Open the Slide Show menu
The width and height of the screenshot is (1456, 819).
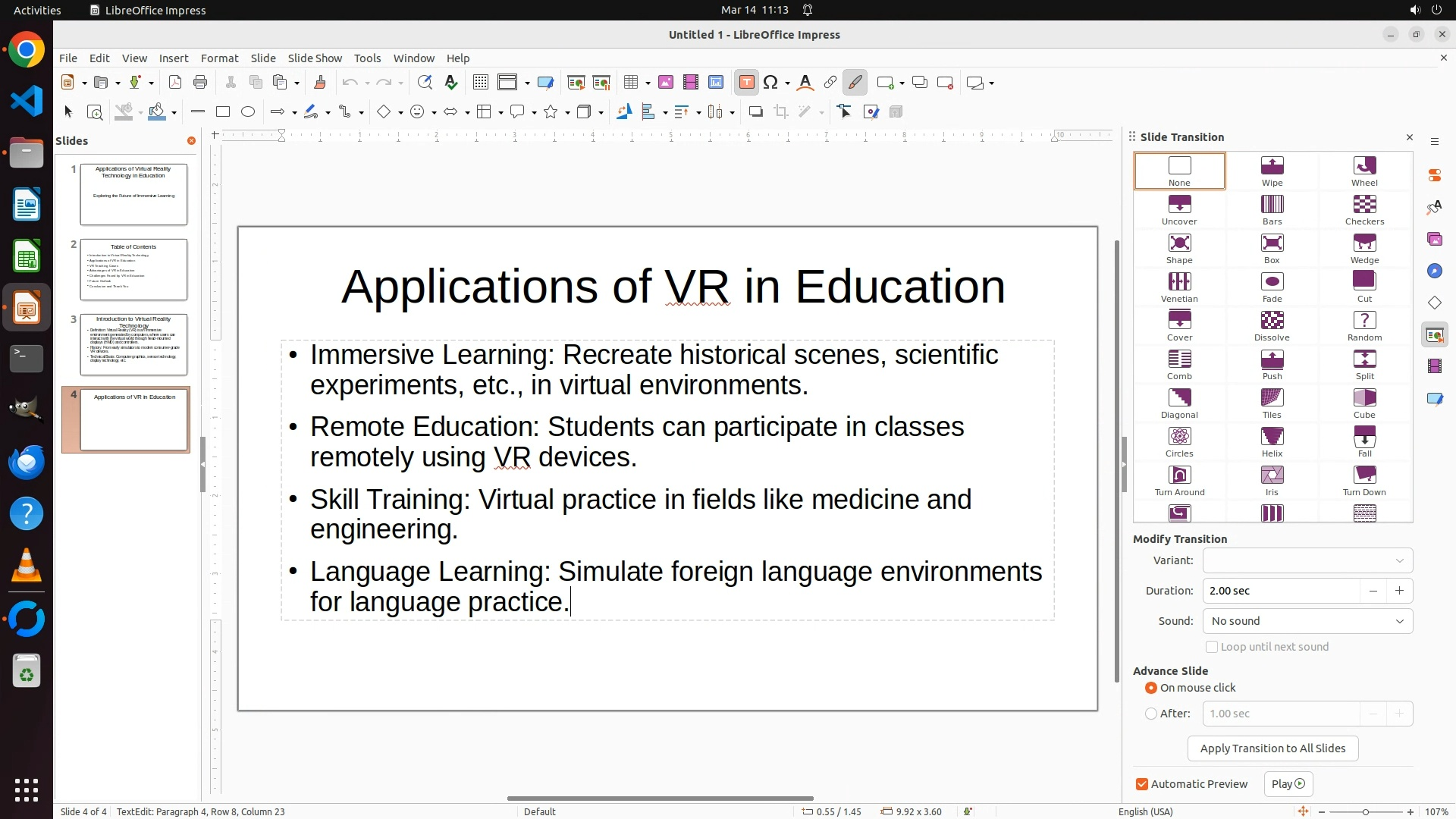[315, 58]
